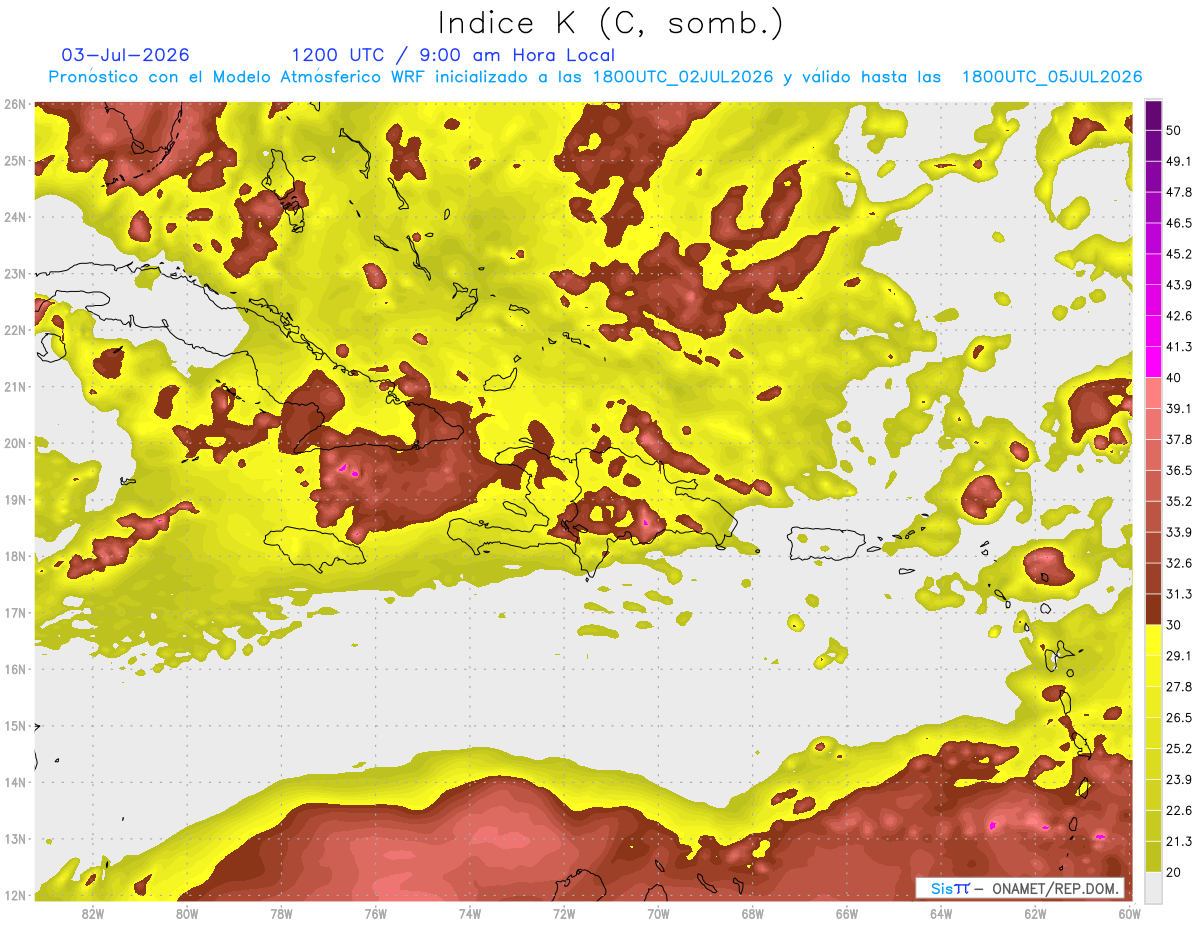
Task: Click the 20N latitude label
Action: coord(14,443)
